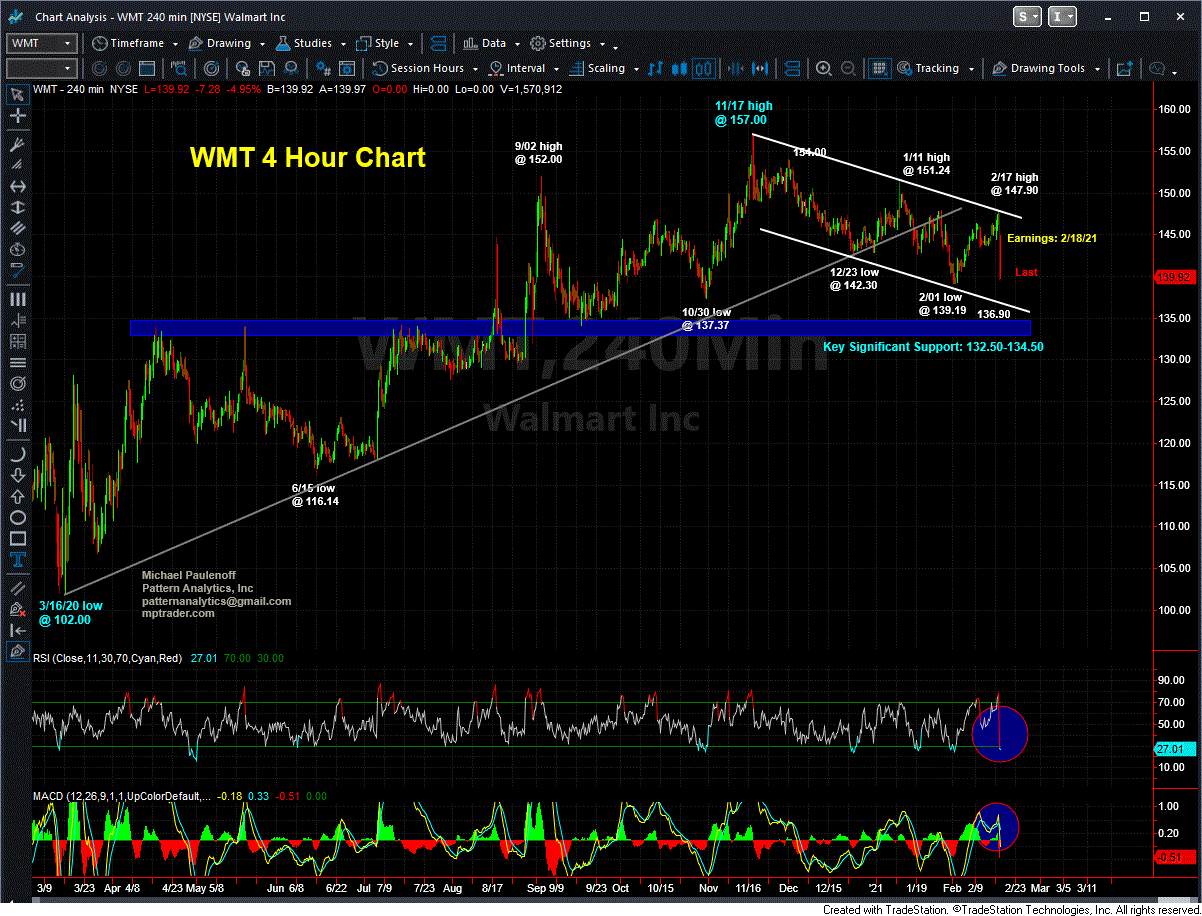The image size is (1202, 916).
Task: Click the WMT 4 Hour Chart yellow title text
Action: click(308, 158)
